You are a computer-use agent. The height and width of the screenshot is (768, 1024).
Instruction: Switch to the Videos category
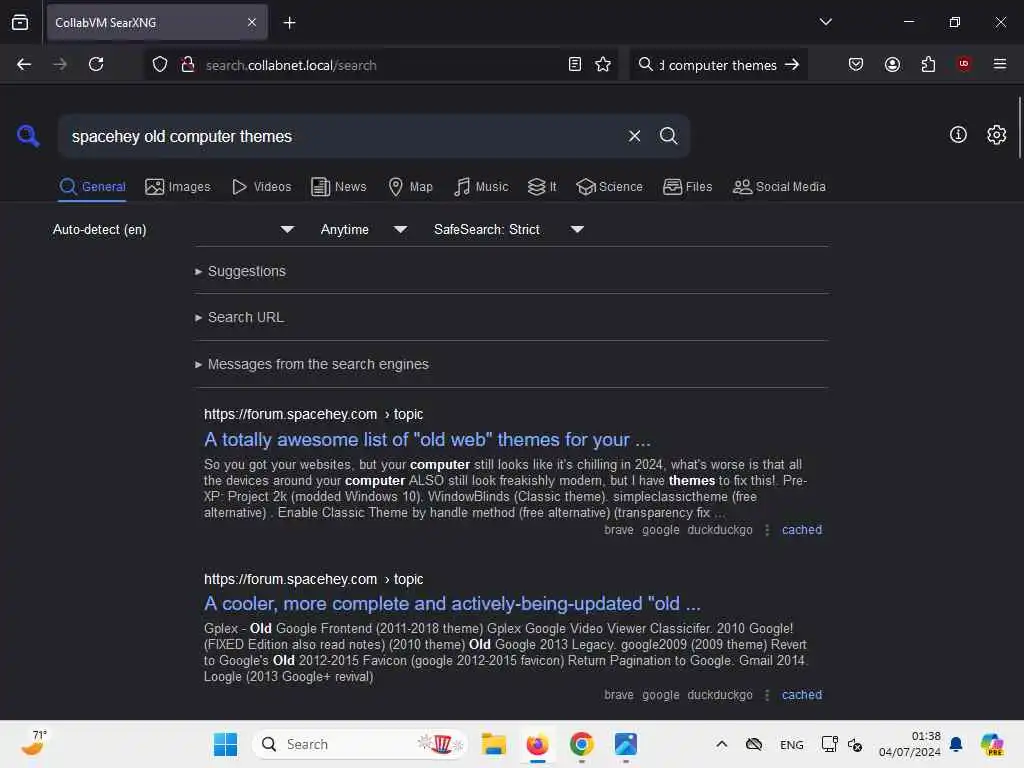(261, 187)
